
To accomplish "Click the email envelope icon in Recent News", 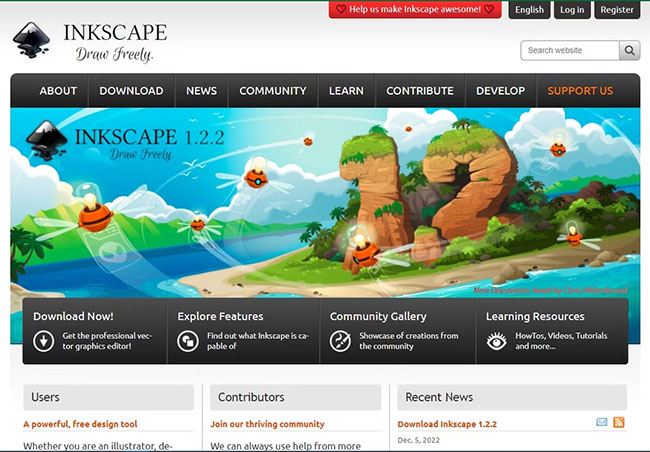I will pyautogui.click(x=601, y=422).
